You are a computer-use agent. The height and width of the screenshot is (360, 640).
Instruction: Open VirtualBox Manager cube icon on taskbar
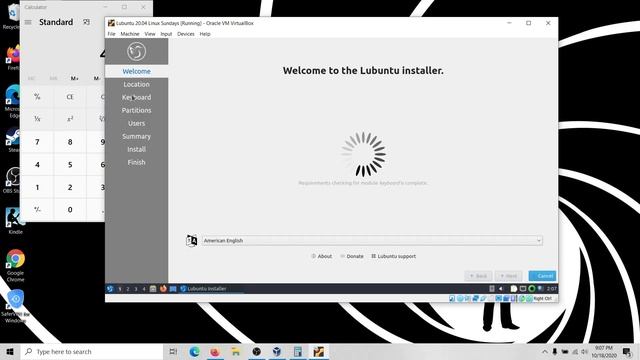(277, 351)
